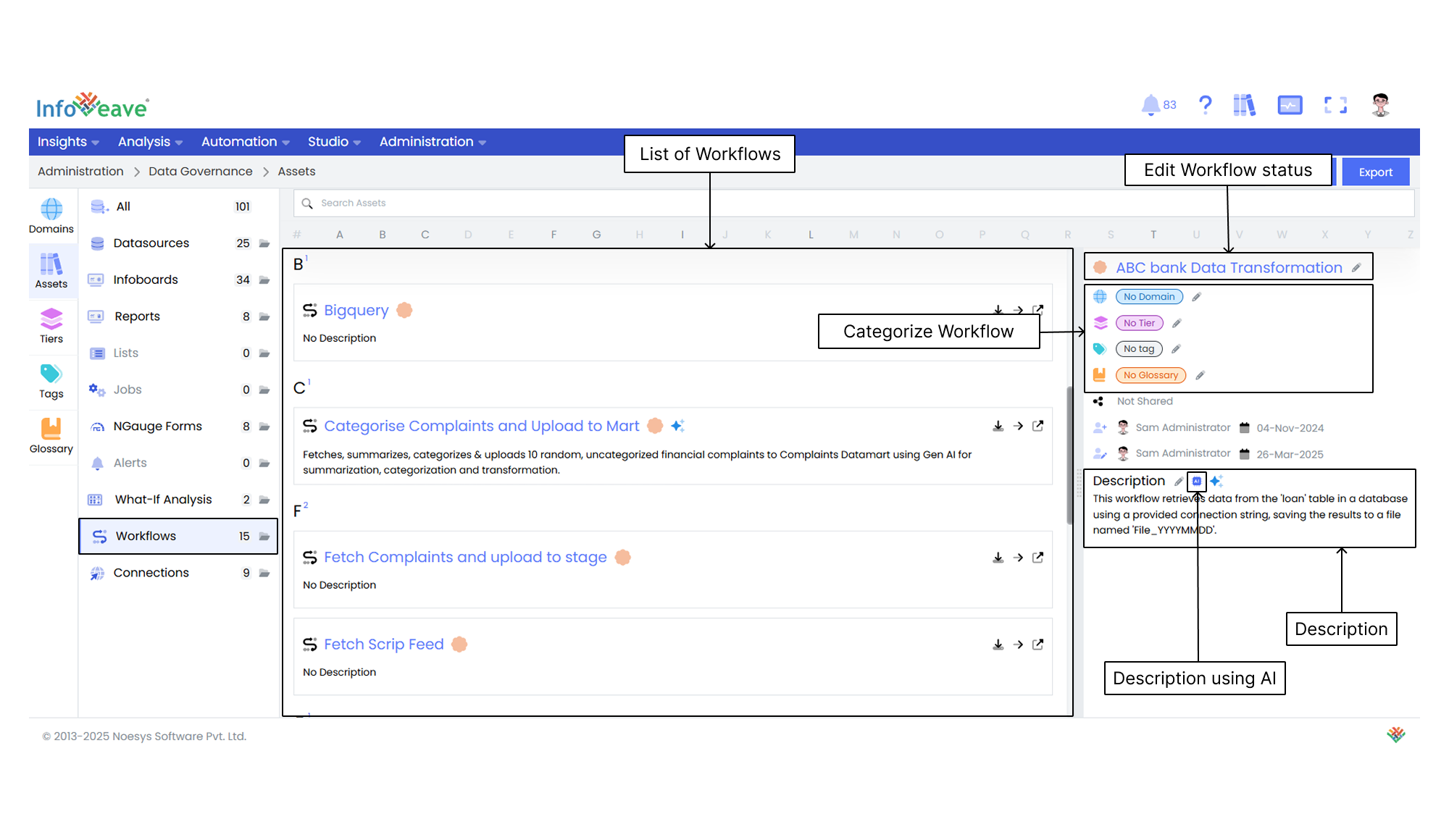Expand the Analysis menu
Viewport: 1449px width, 840px height.
[150, 142]
